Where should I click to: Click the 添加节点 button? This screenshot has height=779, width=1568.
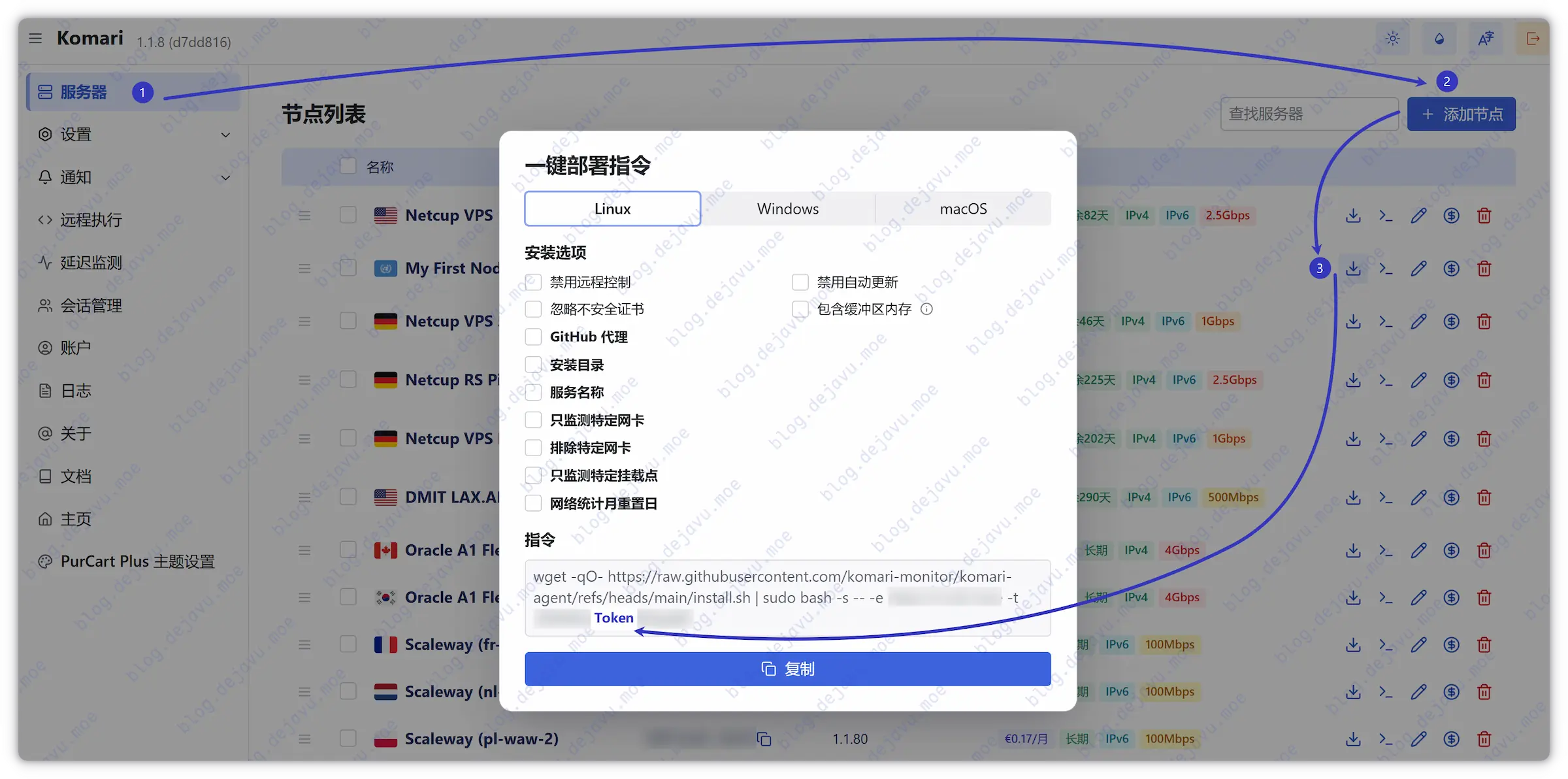pyautogui.click(x=1461, y=114)
